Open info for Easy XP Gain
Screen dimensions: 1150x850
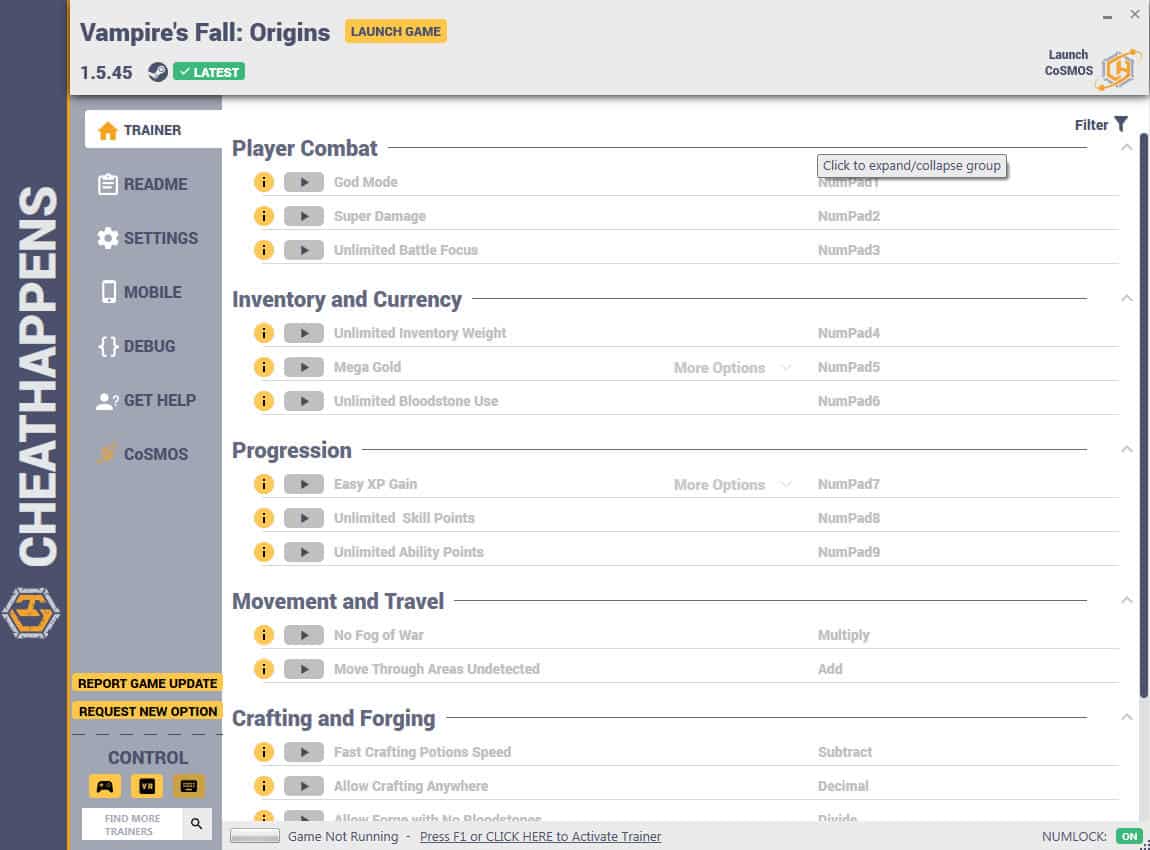(x=263, y=484)
